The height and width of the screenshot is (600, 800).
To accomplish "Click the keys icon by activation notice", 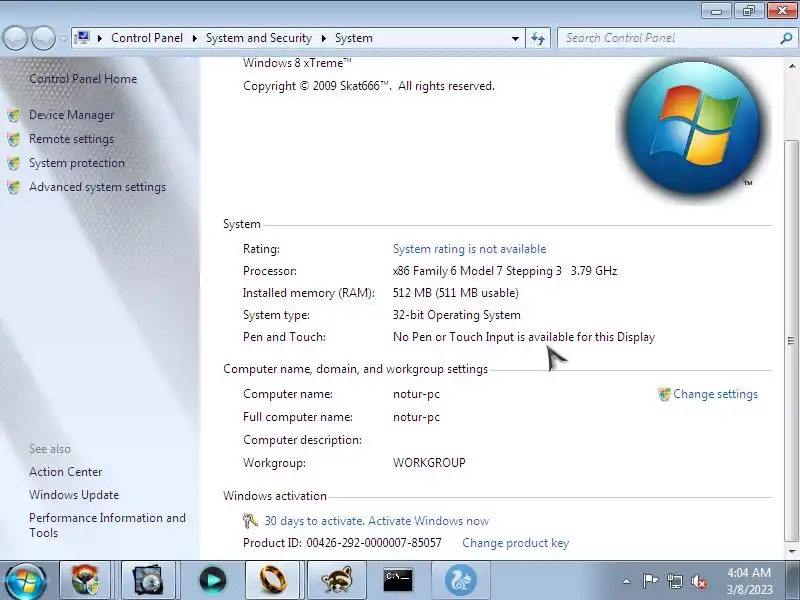I will click(x=250, y=521).
